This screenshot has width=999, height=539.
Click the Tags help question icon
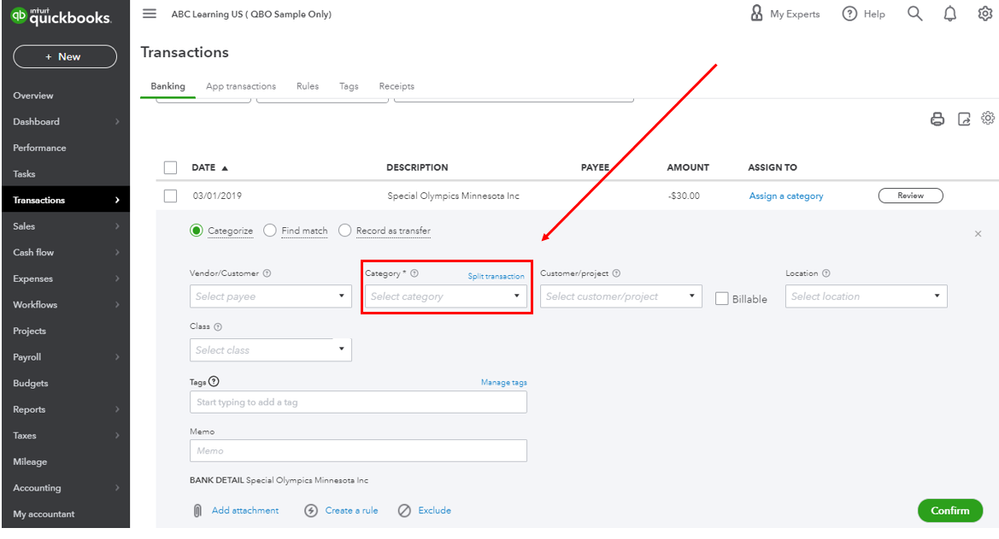pos(214,382)
